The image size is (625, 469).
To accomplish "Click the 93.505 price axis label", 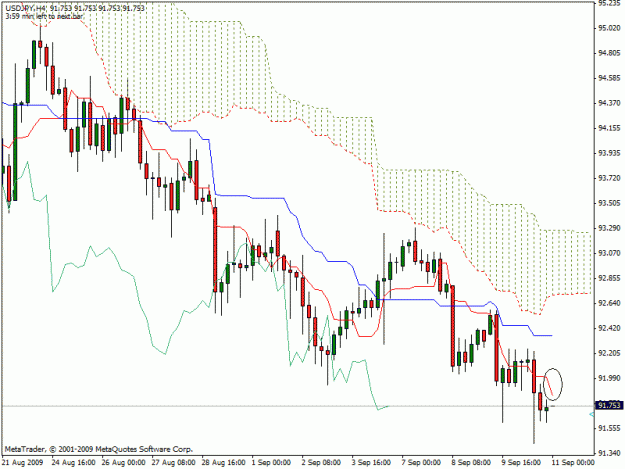I will tap(609, 203).
